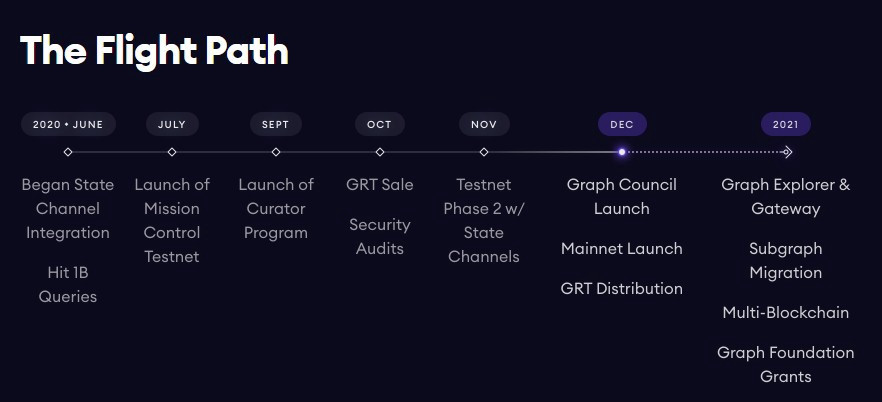Image resolution: width=882 pixels, height=402 pixels.
Task: Open the highlighted 2021 pill
Action: (x=786, y=124)
